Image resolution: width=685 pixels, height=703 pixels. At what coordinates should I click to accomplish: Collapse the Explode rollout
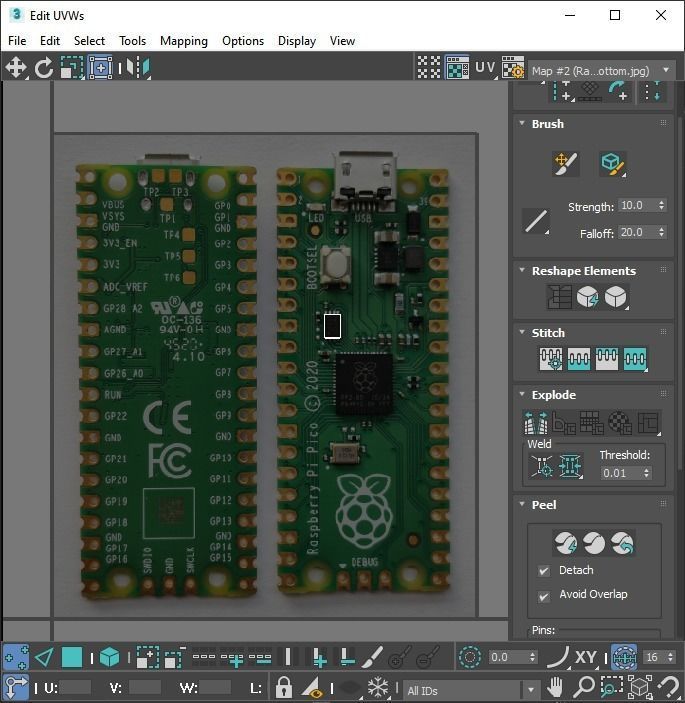[522, 395]
